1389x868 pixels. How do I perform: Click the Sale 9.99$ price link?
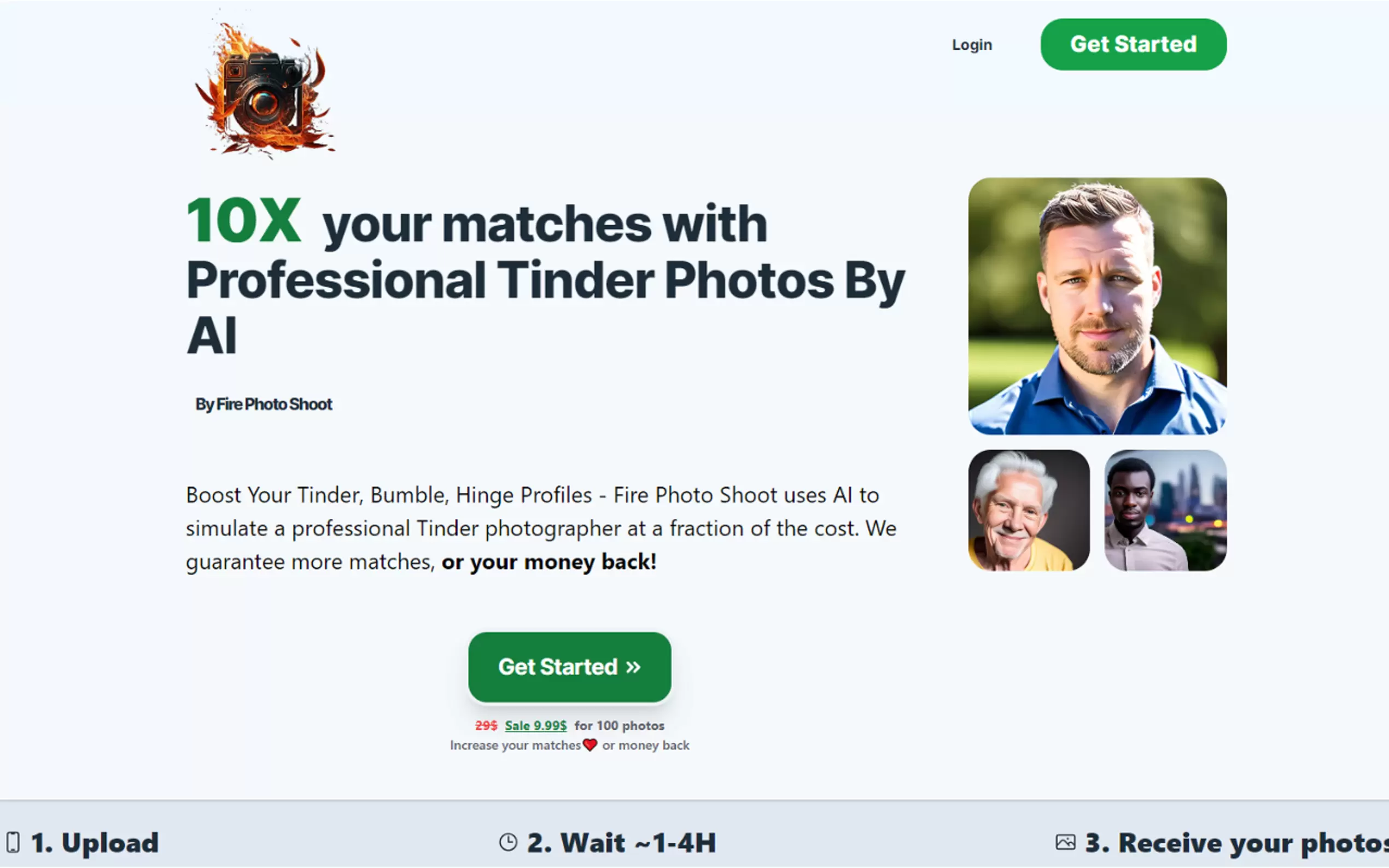(x=536, y=726)
